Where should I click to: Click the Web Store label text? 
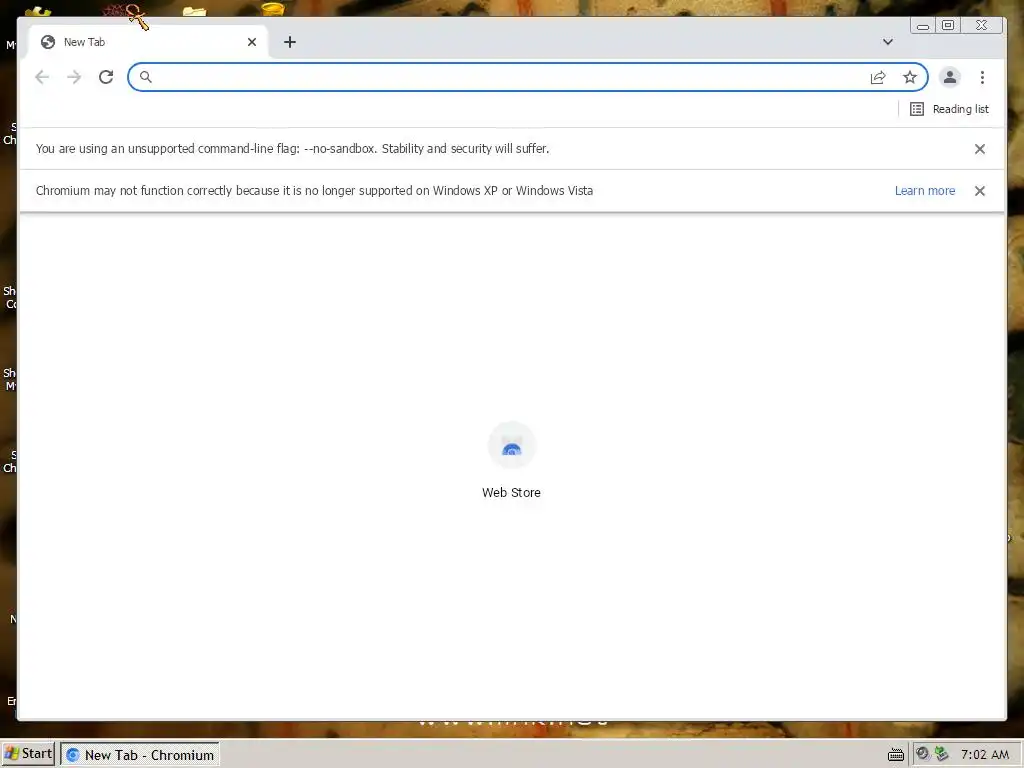[511, 492]
